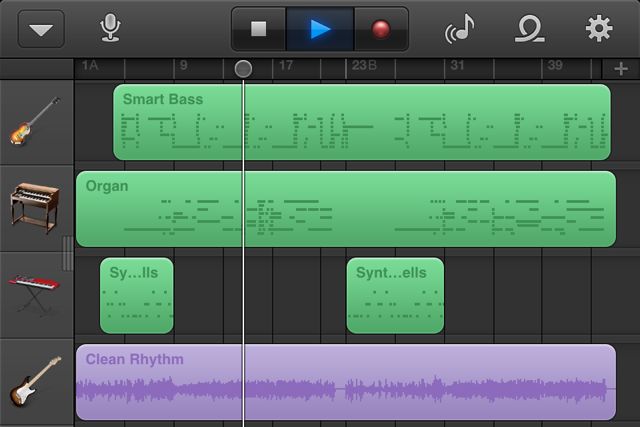
Task: Open song settings gear icon
Action: click(599, 28)
